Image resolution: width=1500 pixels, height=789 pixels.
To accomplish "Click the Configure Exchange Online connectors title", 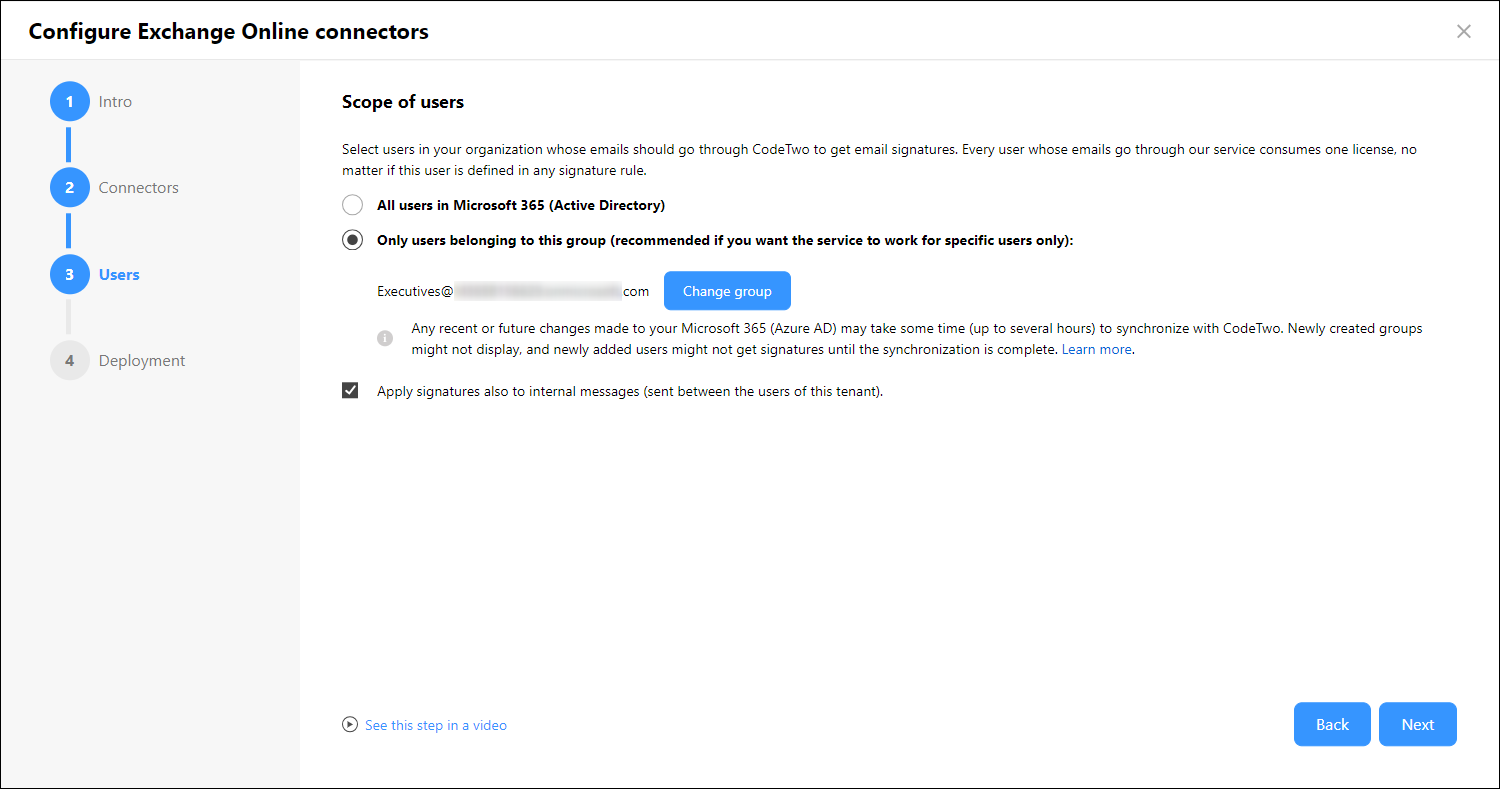I will 229,32.
